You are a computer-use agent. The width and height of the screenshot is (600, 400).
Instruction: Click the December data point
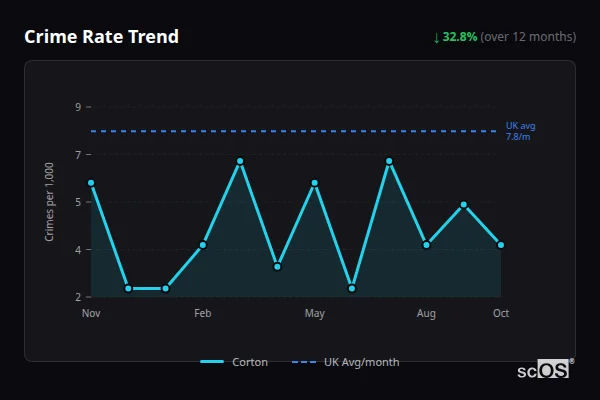coord(128,288)
